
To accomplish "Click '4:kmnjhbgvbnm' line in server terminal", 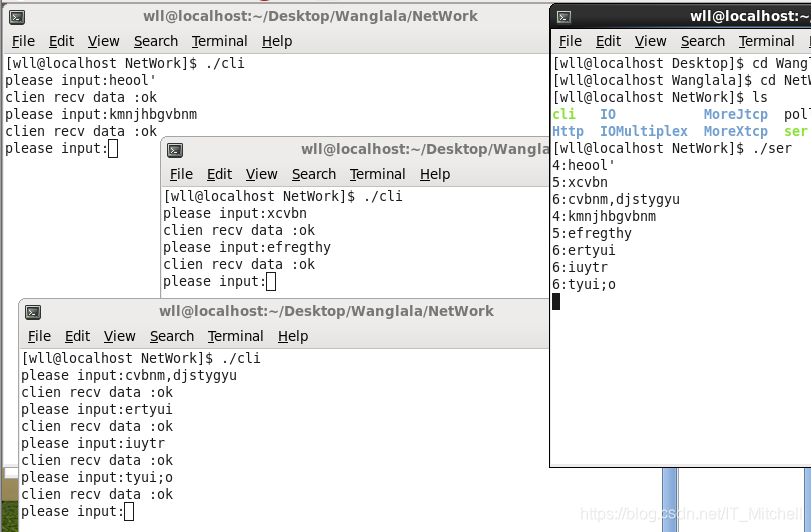I will [604, 217].
